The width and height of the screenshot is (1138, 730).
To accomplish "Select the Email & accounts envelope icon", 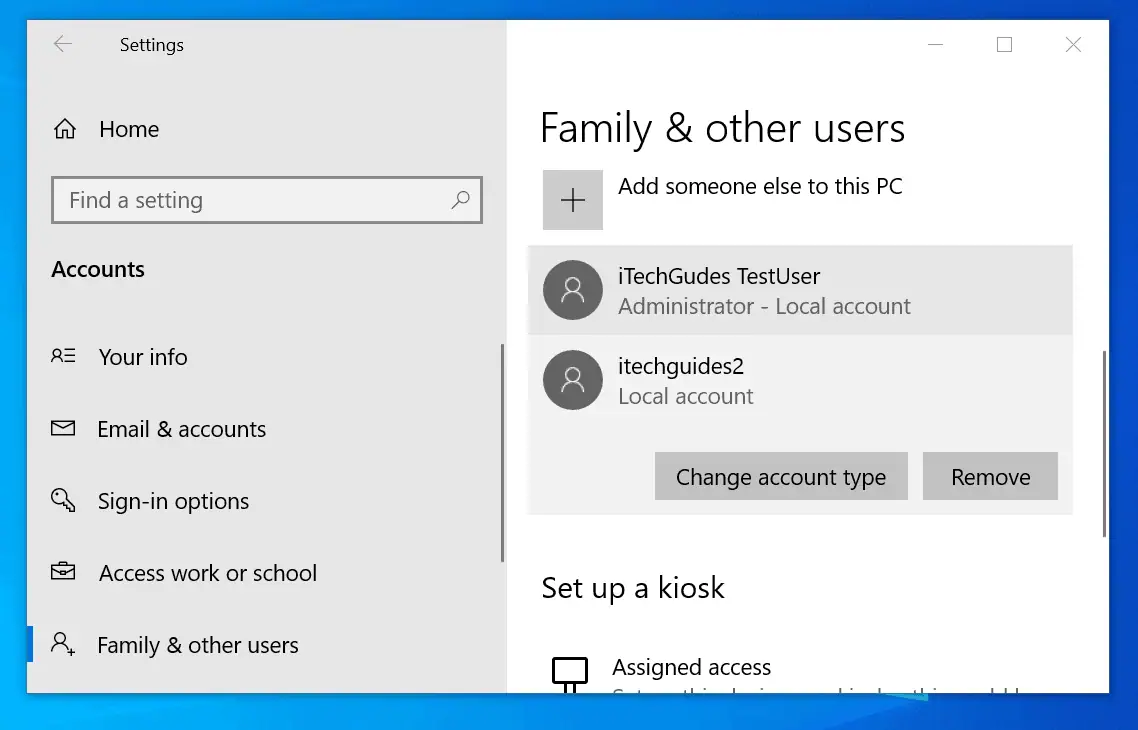I will coord(63,429).
